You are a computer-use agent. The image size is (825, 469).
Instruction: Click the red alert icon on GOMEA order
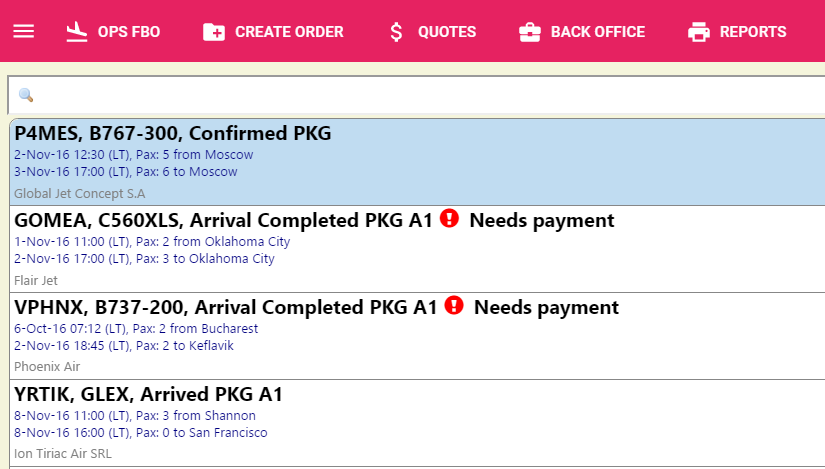[449, 218]
